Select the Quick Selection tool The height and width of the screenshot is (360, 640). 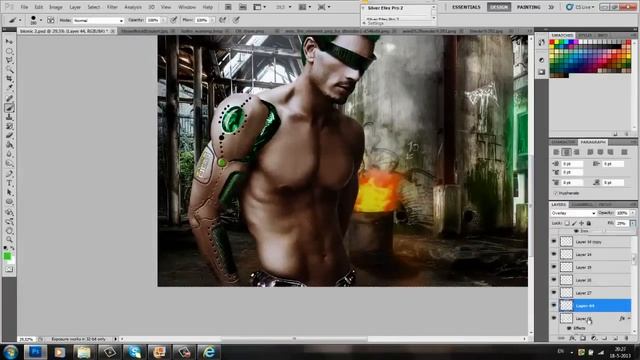[x=9, y=69]
